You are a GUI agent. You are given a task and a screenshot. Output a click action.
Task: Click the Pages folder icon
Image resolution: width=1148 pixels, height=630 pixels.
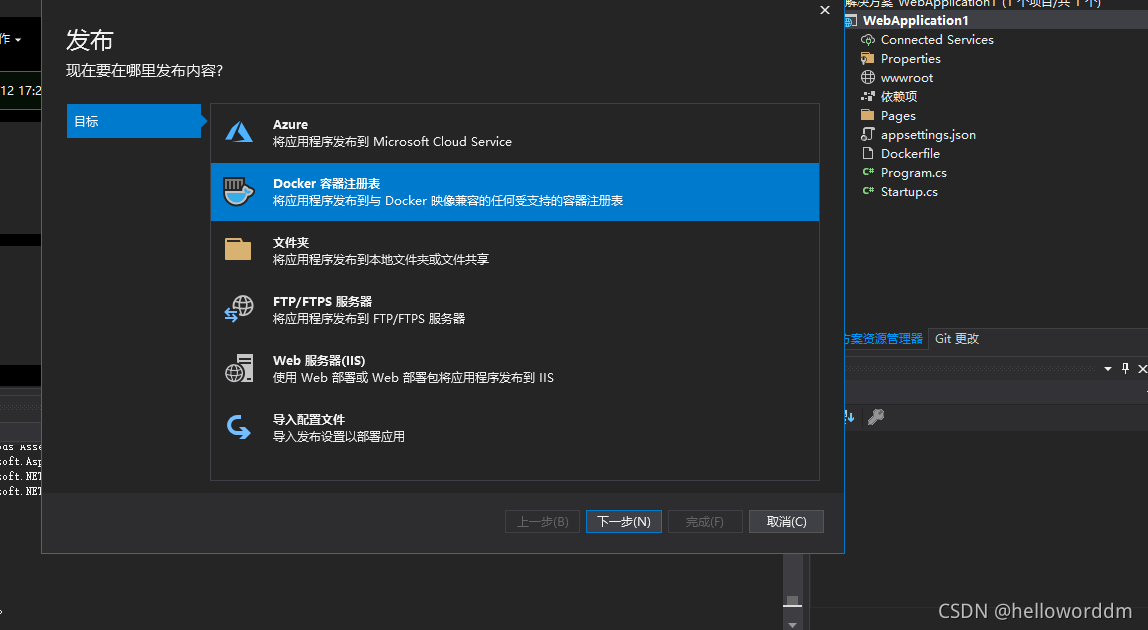tap(868, 116)
